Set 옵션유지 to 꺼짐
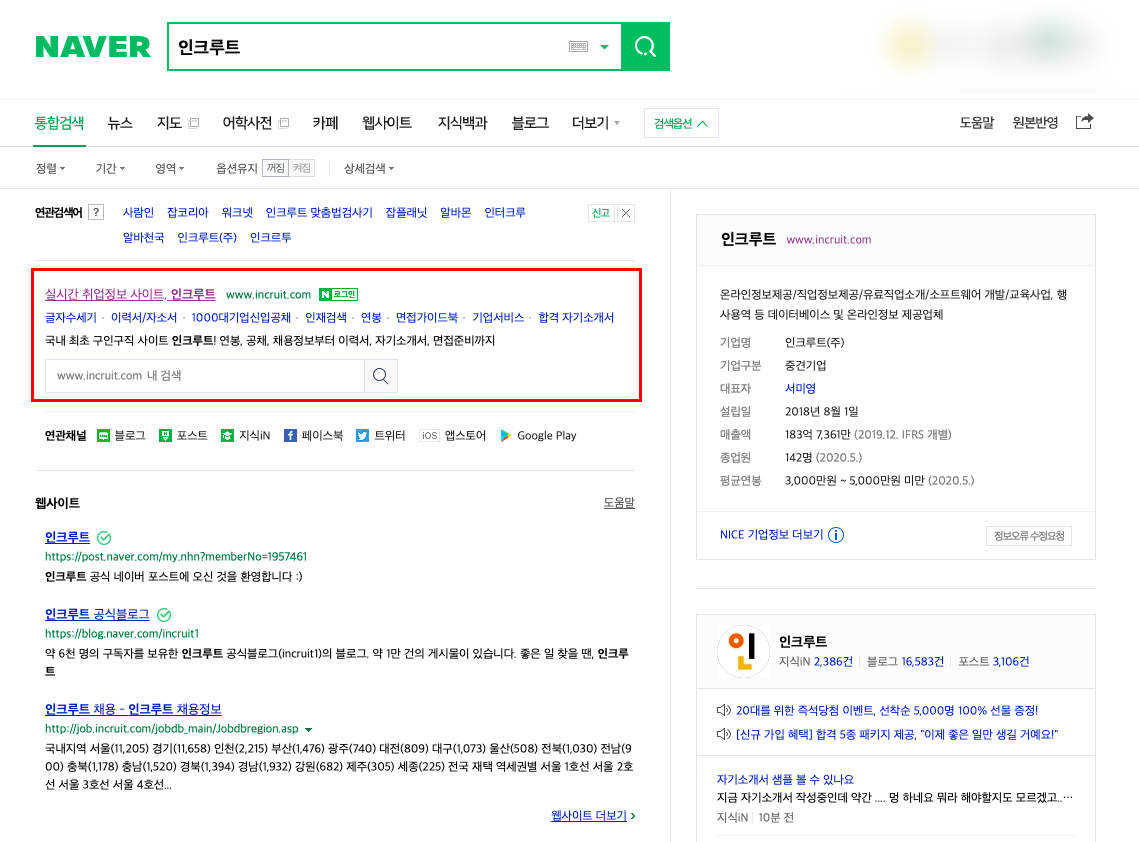Viewport: 1139px width, 842px height. (x=275, y=168)
